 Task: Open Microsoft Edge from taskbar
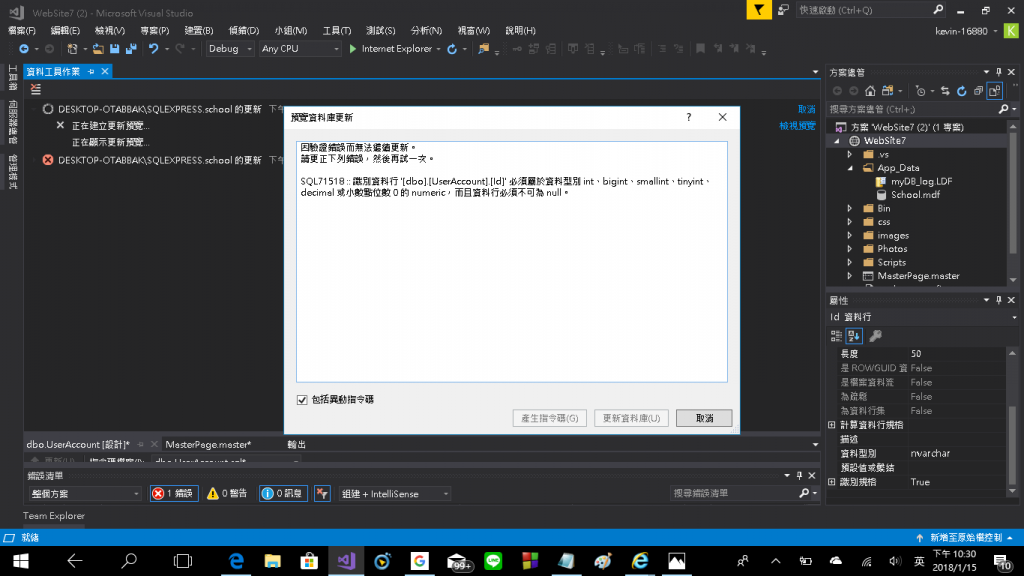click(236, 561)
